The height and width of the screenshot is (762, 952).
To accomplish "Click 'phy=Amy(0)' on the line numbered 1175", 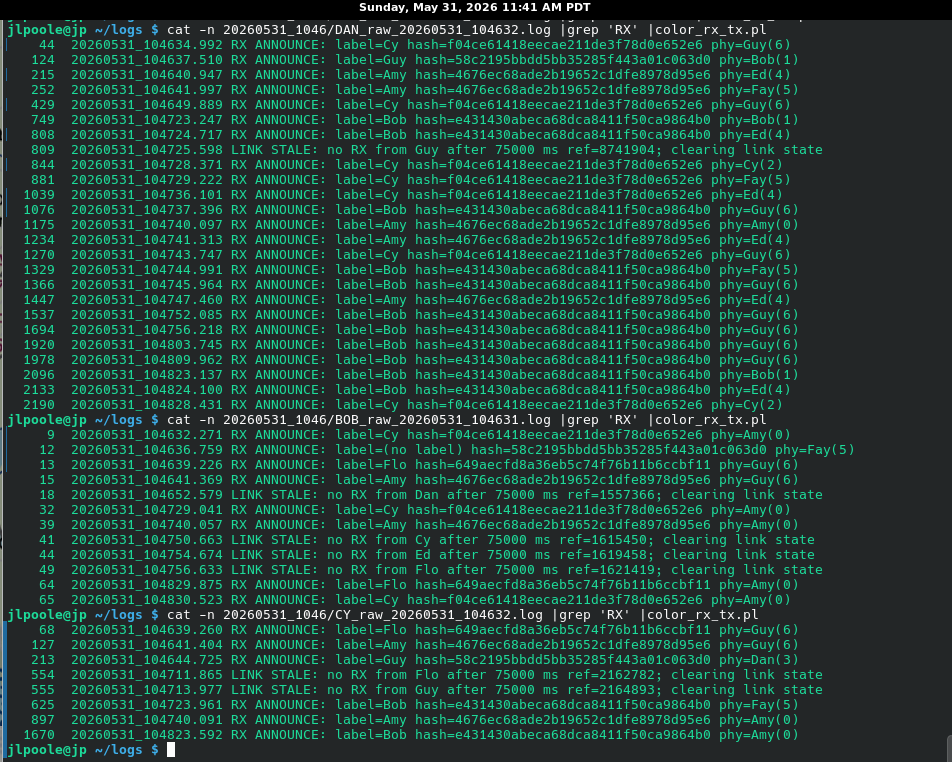I will click(759, 225).
